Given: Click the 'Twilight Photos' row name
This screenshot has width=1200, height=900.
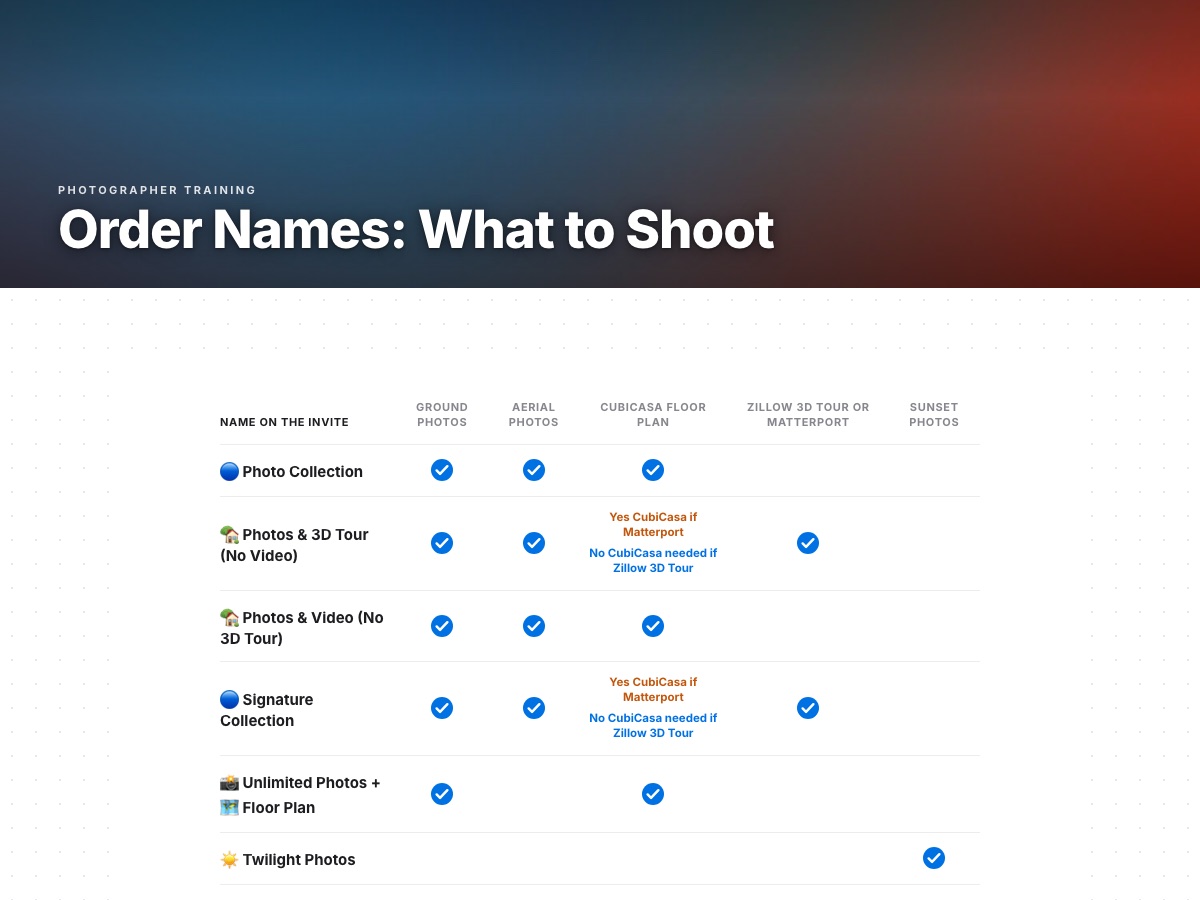Looking at the screenshot, I should pyautogui.click(x=299, y=860).
